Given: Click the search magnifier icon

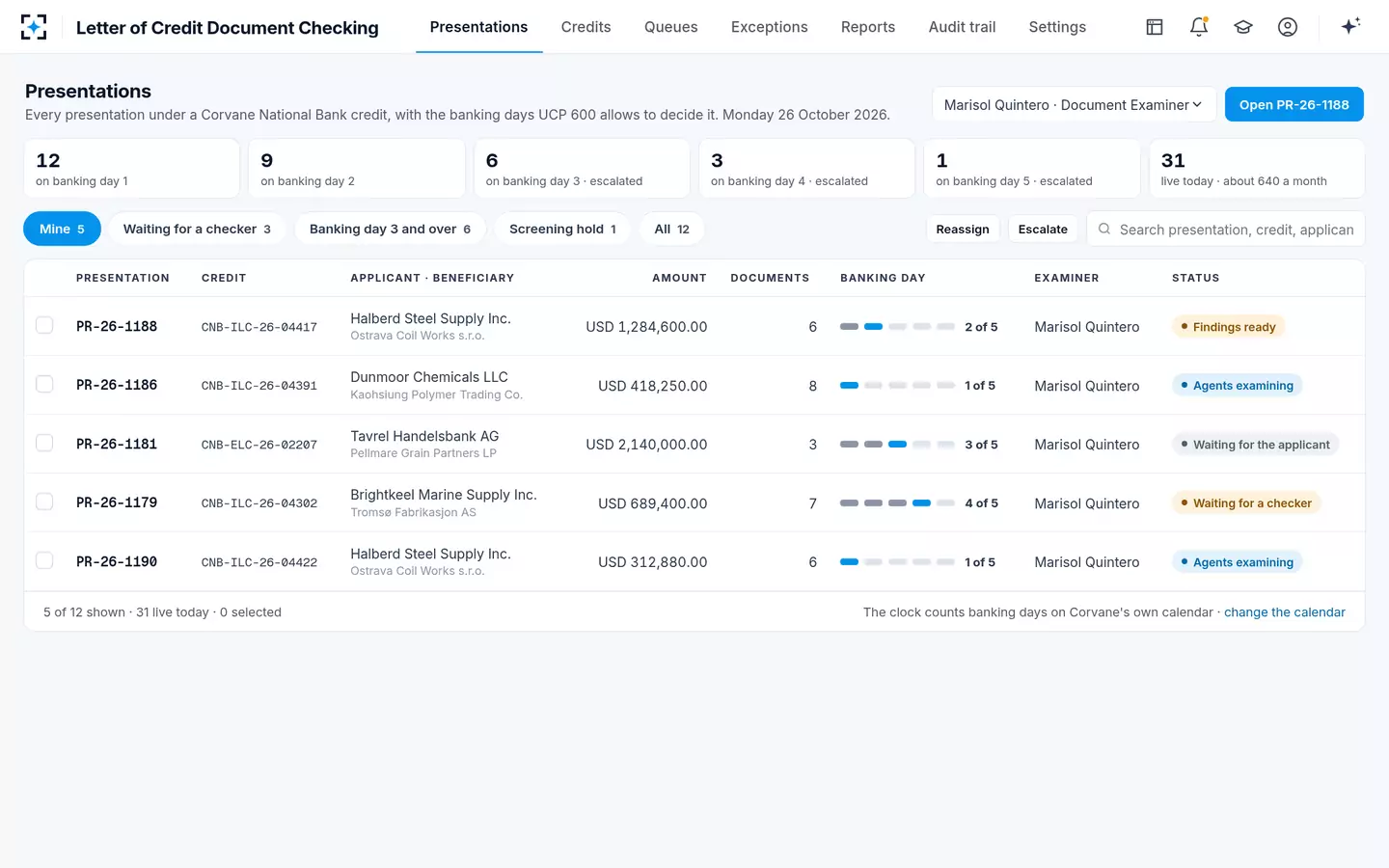Looking at the screenshot, I should coord(1104,230).
